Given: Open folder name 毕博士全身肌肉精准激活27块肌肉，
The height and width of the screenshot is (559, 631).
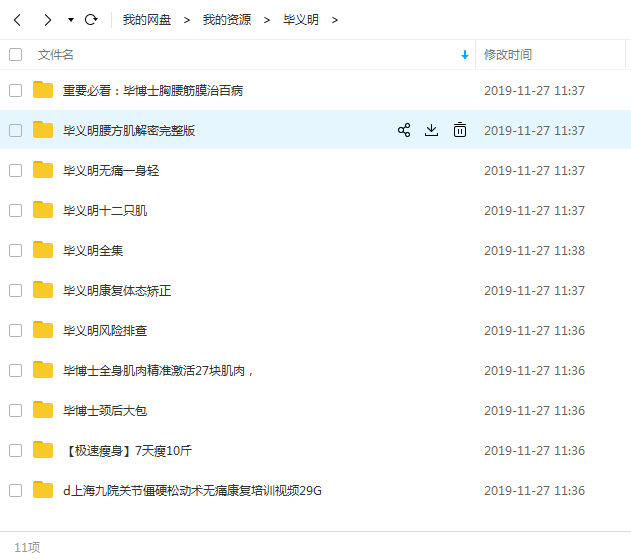Looking at the screenshot, I should (x=158, y=371).
